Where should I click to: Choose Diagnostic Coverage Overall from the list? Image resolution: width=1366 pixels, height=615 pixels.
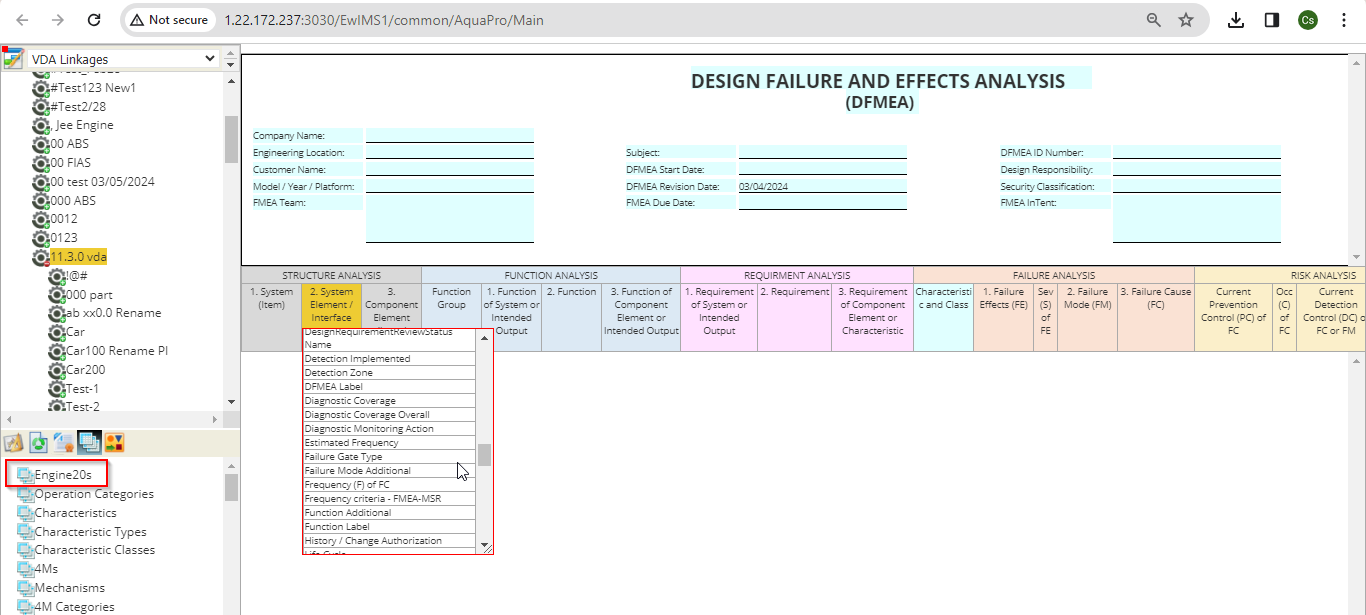coord(389,415)
